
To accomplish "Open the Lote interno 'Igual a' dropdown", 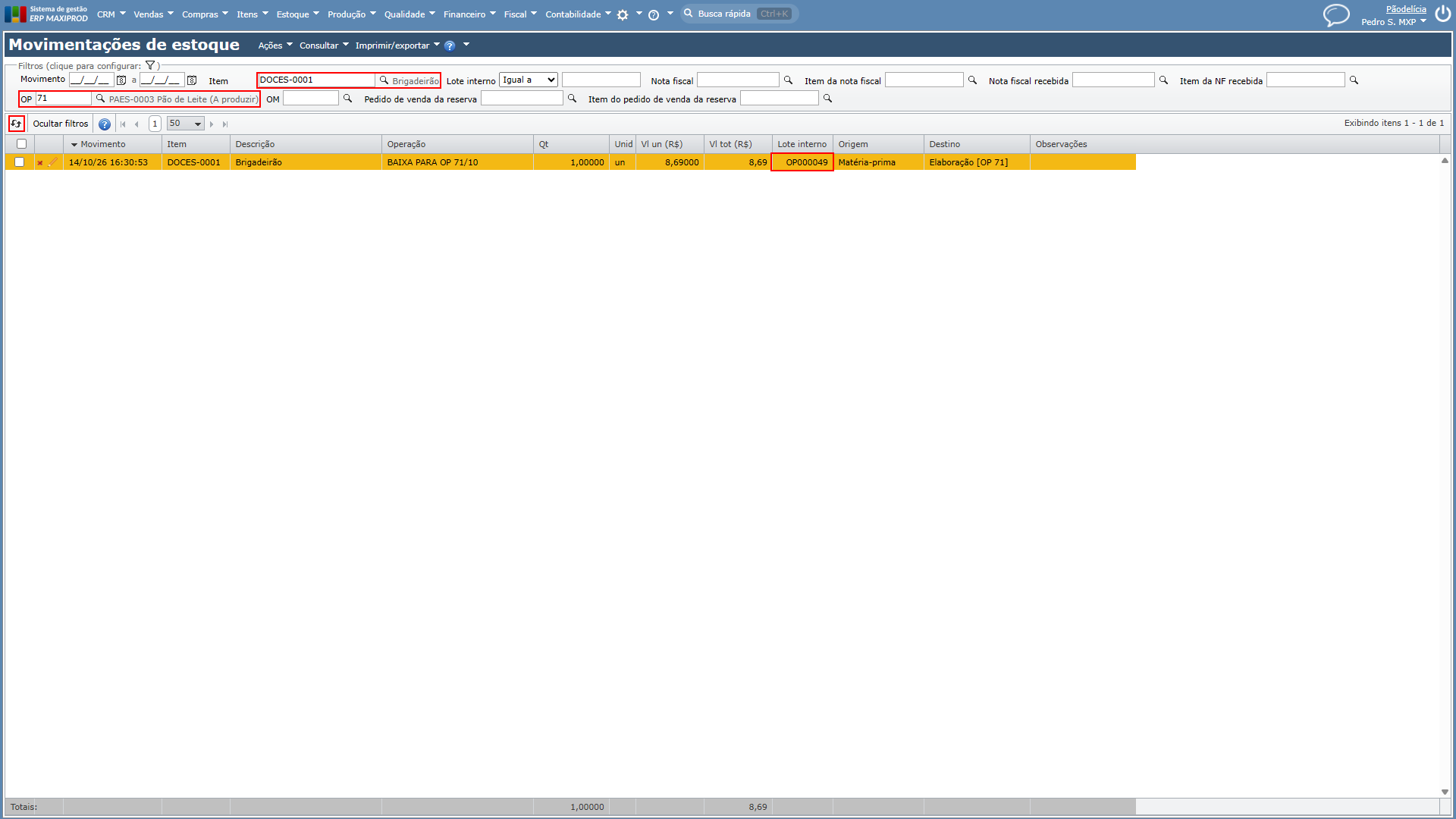I will pyautogui.click(x=529, y=80).
